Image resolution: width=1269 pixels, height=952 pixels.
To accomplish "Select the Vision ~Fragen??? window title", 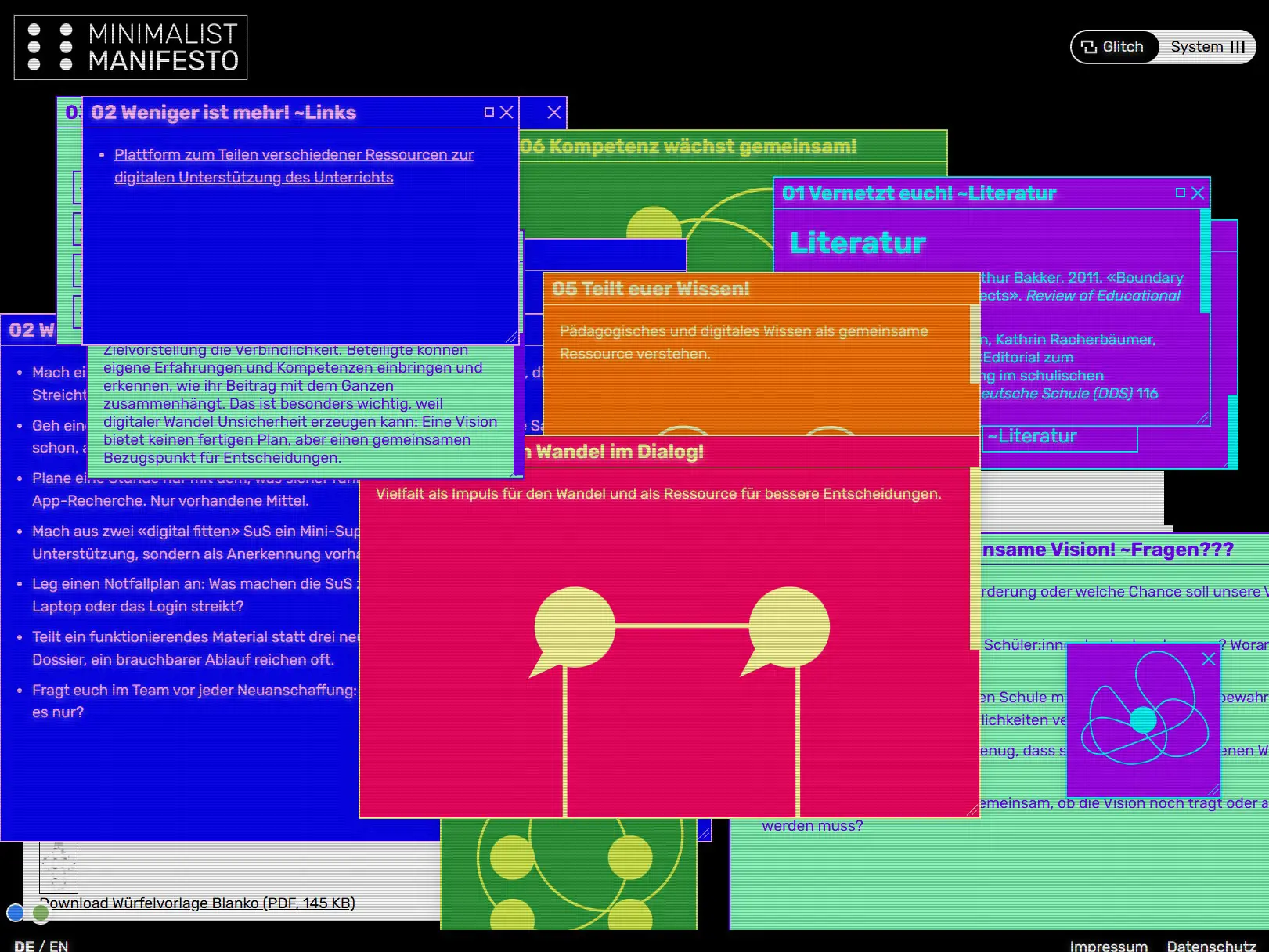I will 1108,550.
